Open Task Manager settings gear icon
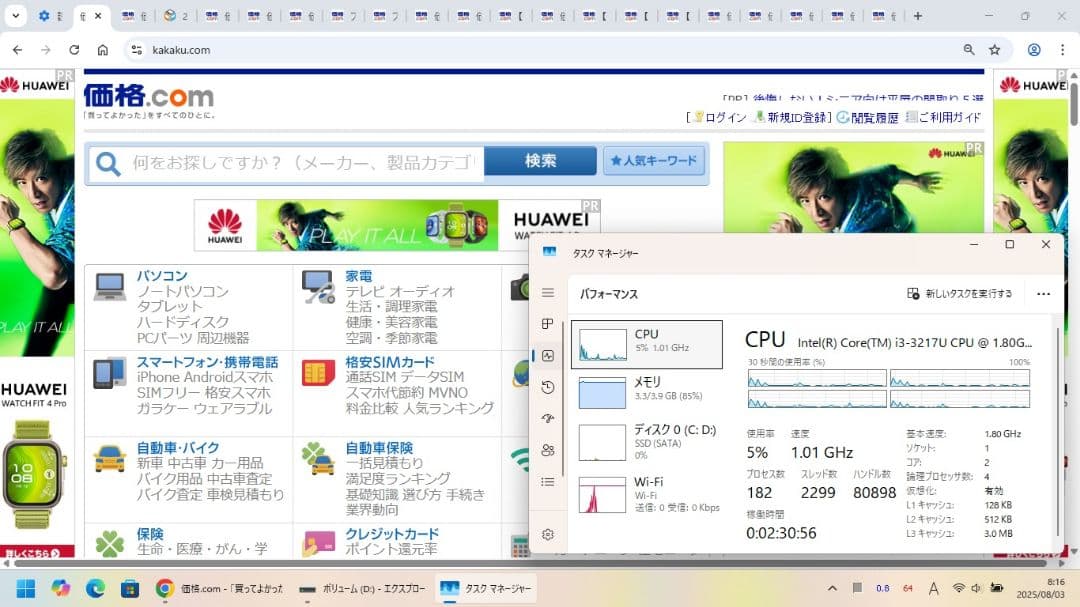1080x607 pixels. [548, 534]
